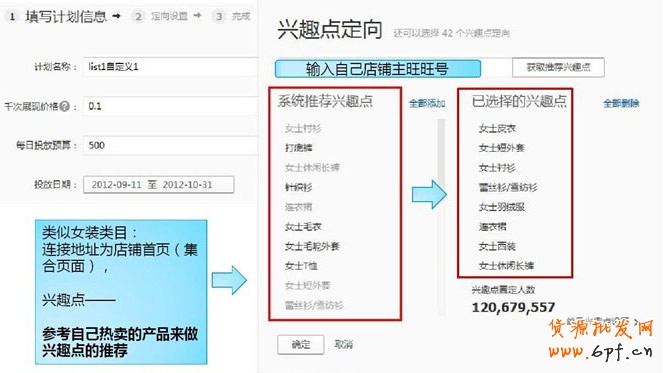Screen dimensions: 663x373
Task: Click the help icon beside 千次展现价格
Action: coord(64,106)
